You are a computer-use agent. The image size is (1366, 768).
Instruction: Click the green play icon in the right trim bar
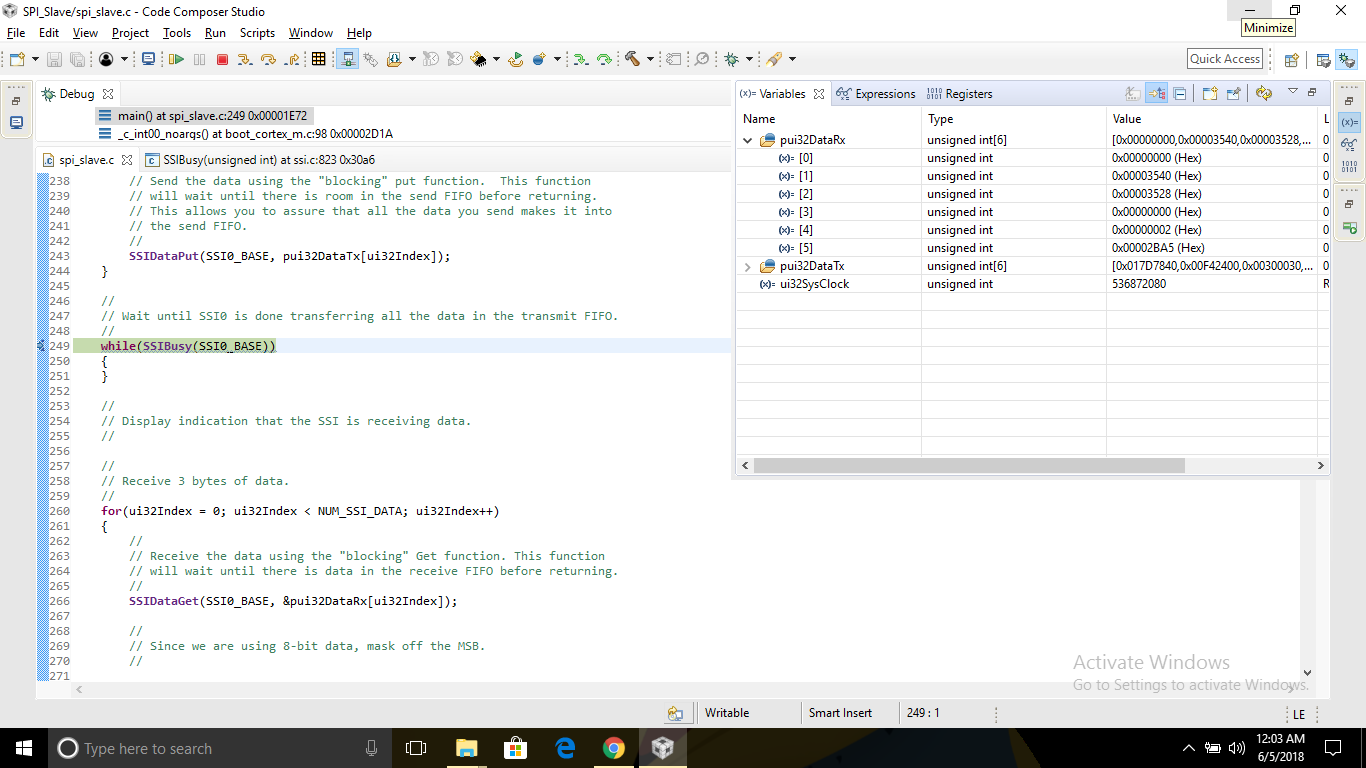point(1349,228)
